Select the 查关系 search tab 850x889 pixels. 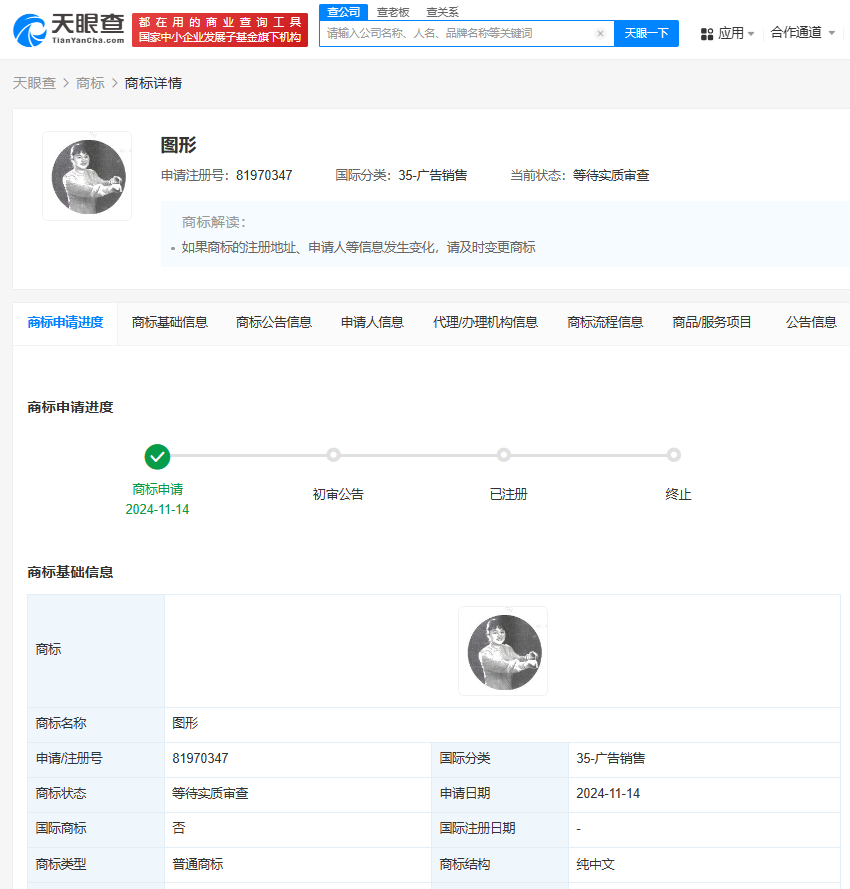(442, 12)
